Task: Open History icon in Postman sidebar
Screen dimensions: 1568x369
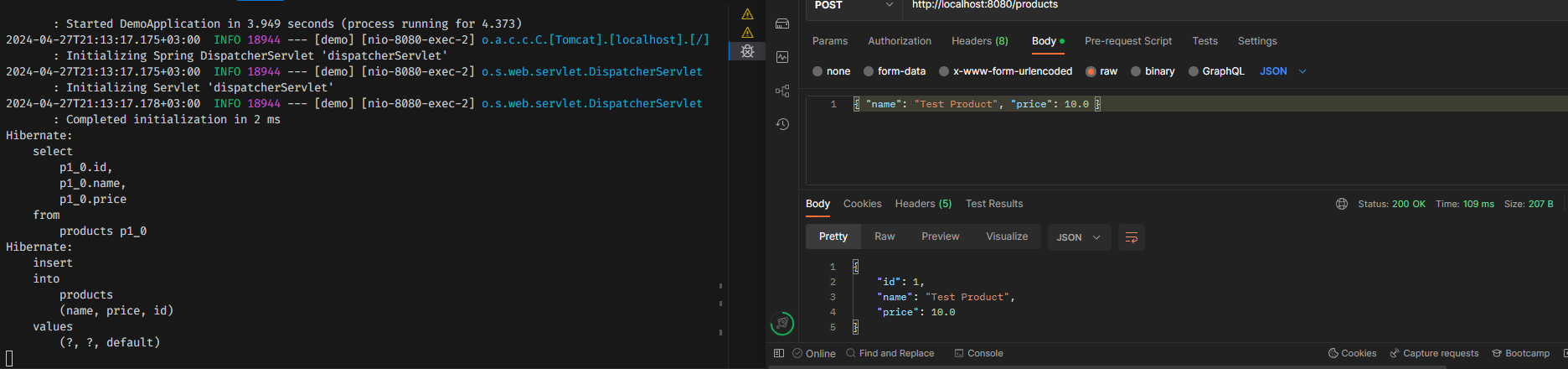Action: [x=782, y=124]
